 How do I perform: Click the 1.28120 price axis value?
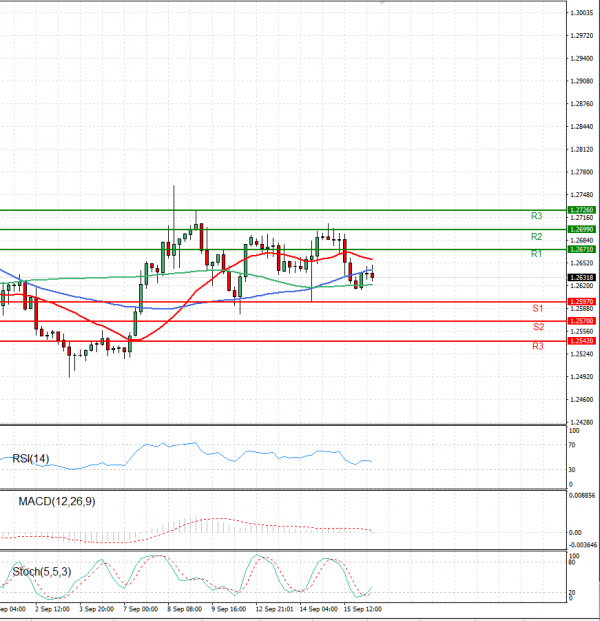pos(581,150)
